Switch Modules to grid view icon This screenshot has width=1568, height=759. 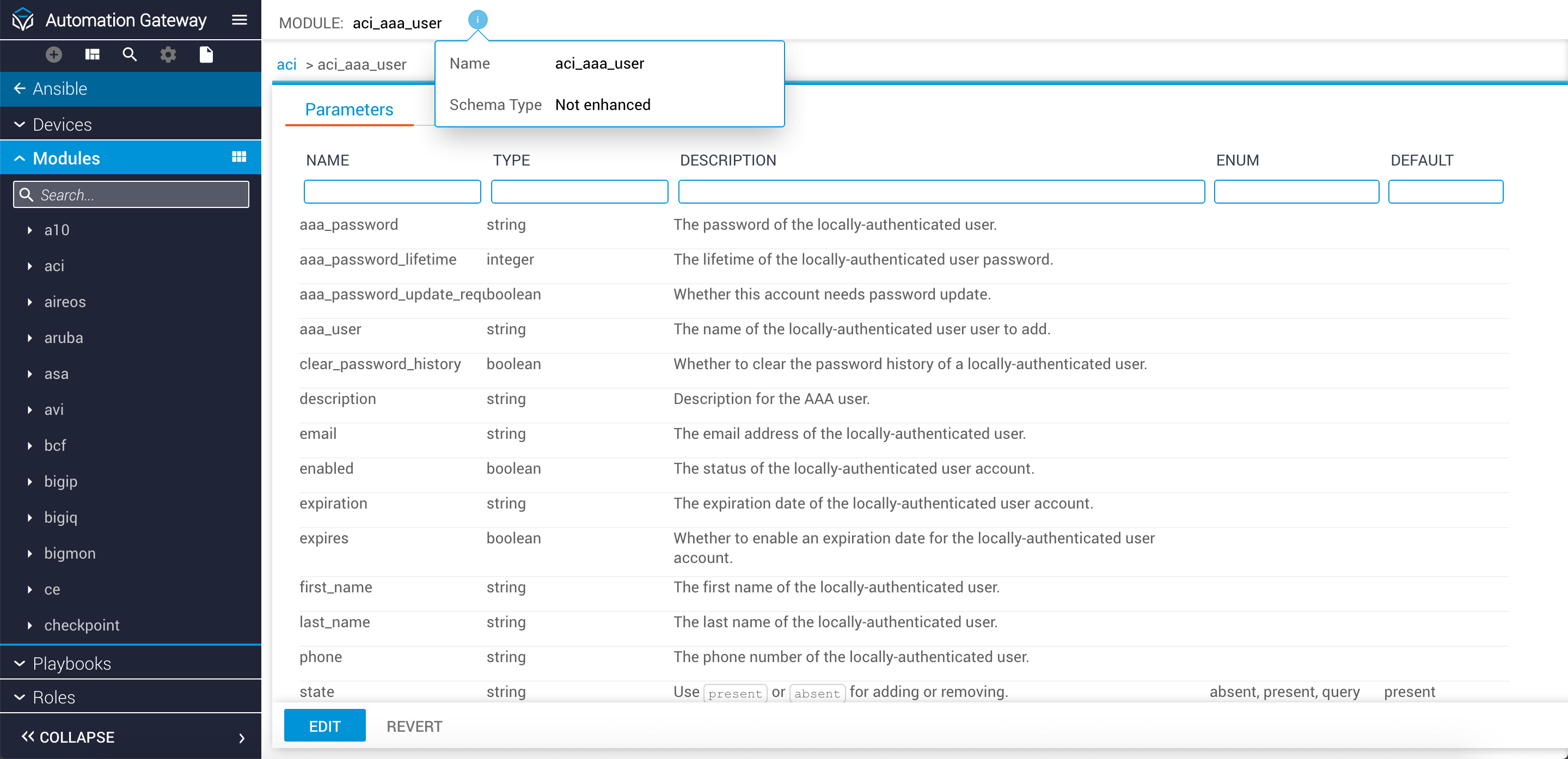(238, 157)
